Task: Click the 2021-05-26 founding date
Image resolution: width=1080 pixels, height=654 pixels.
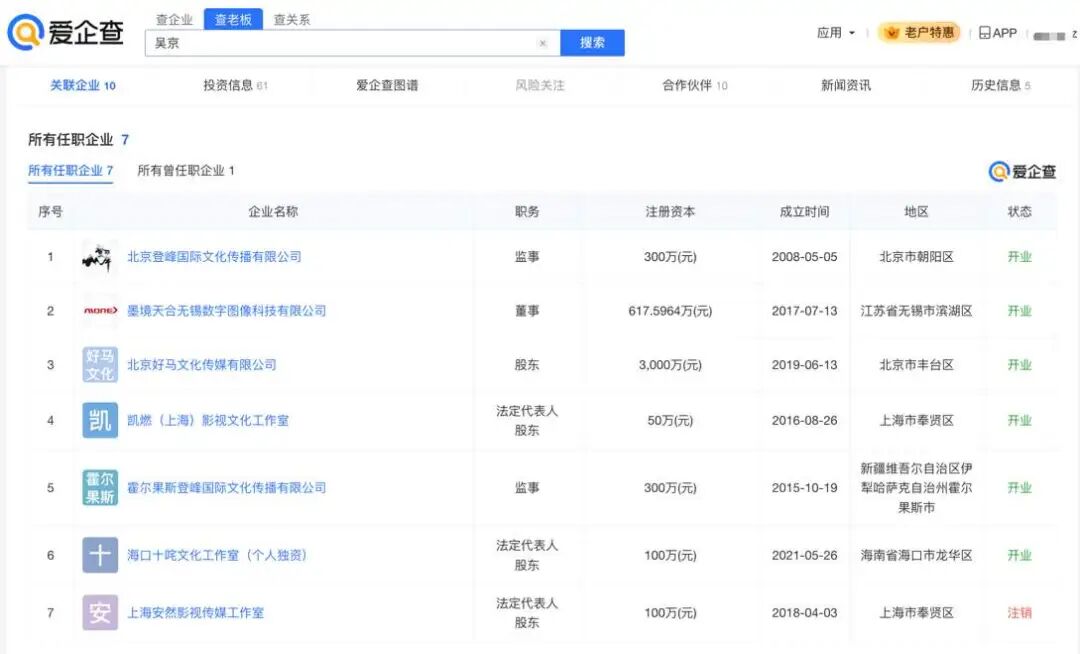Action: 804,555
